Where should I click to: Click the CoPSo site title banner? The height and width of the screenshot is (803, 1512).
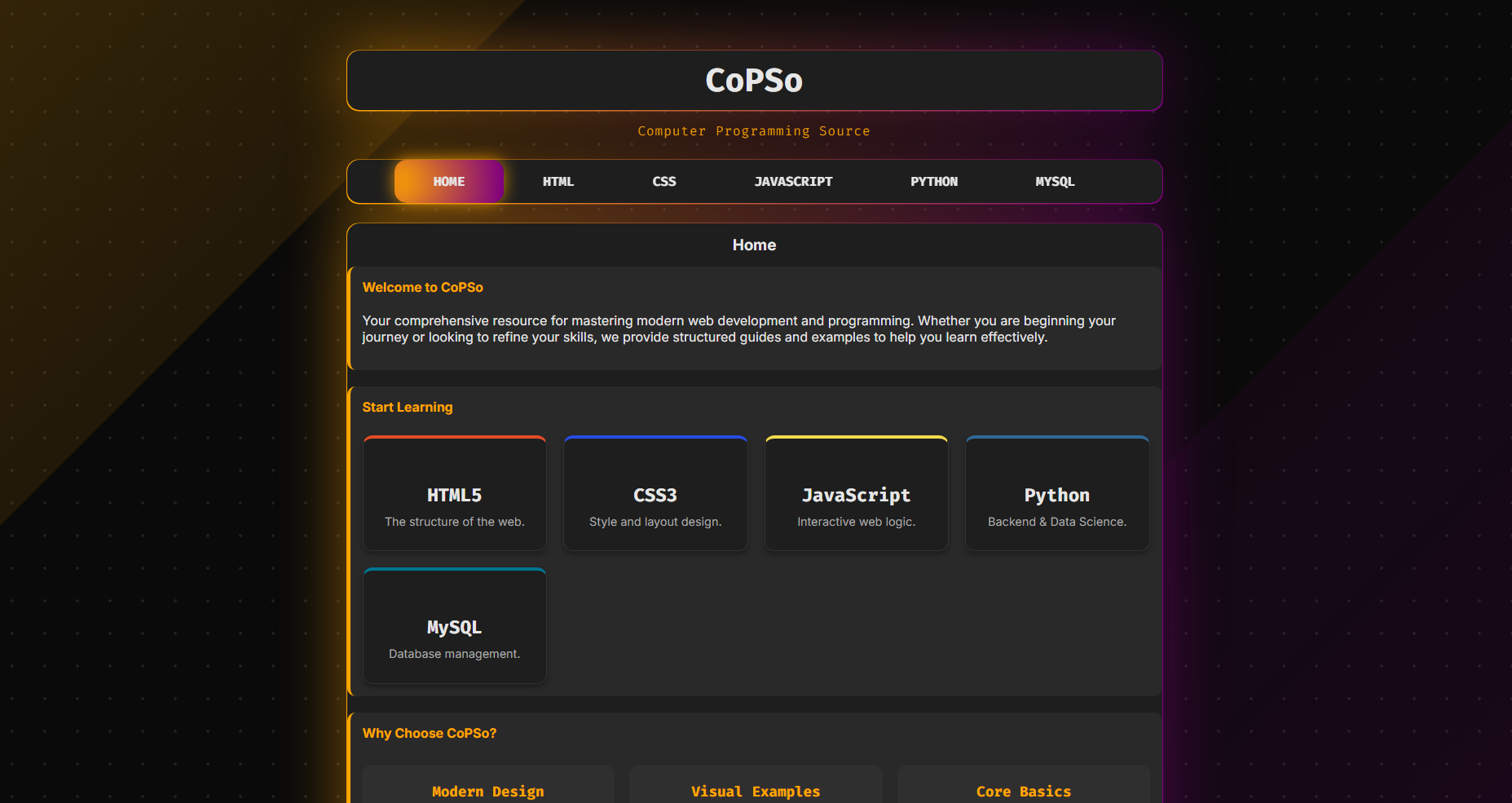click(x=753, y=80)
